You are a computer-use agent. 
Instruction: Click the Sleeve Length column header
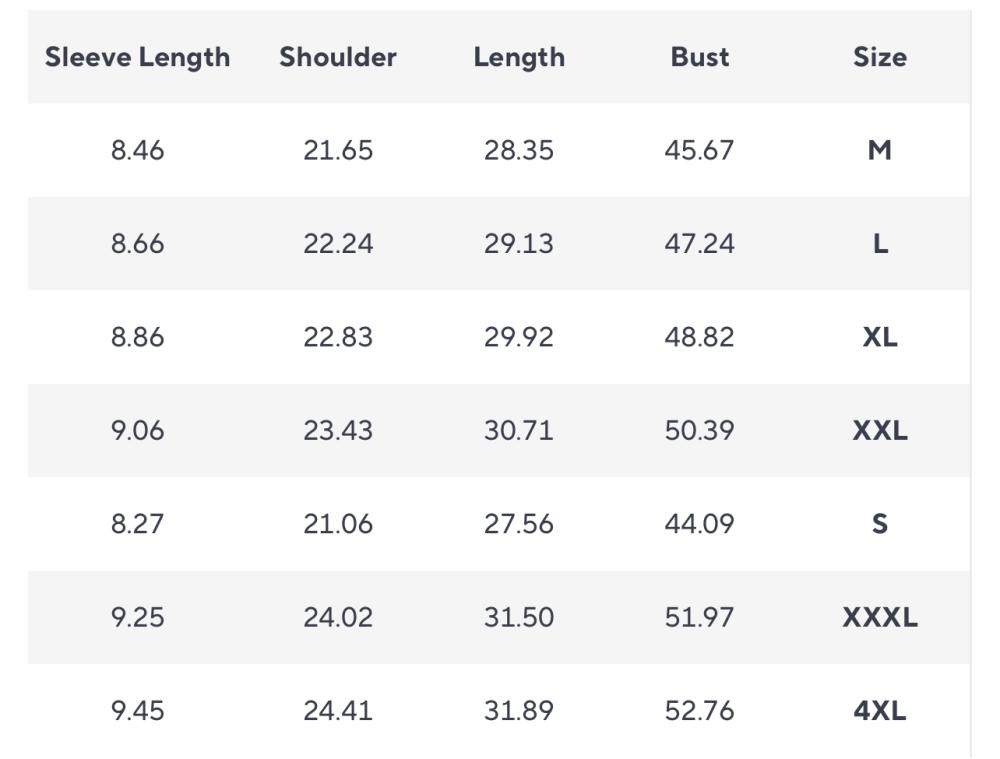point(137,57)
